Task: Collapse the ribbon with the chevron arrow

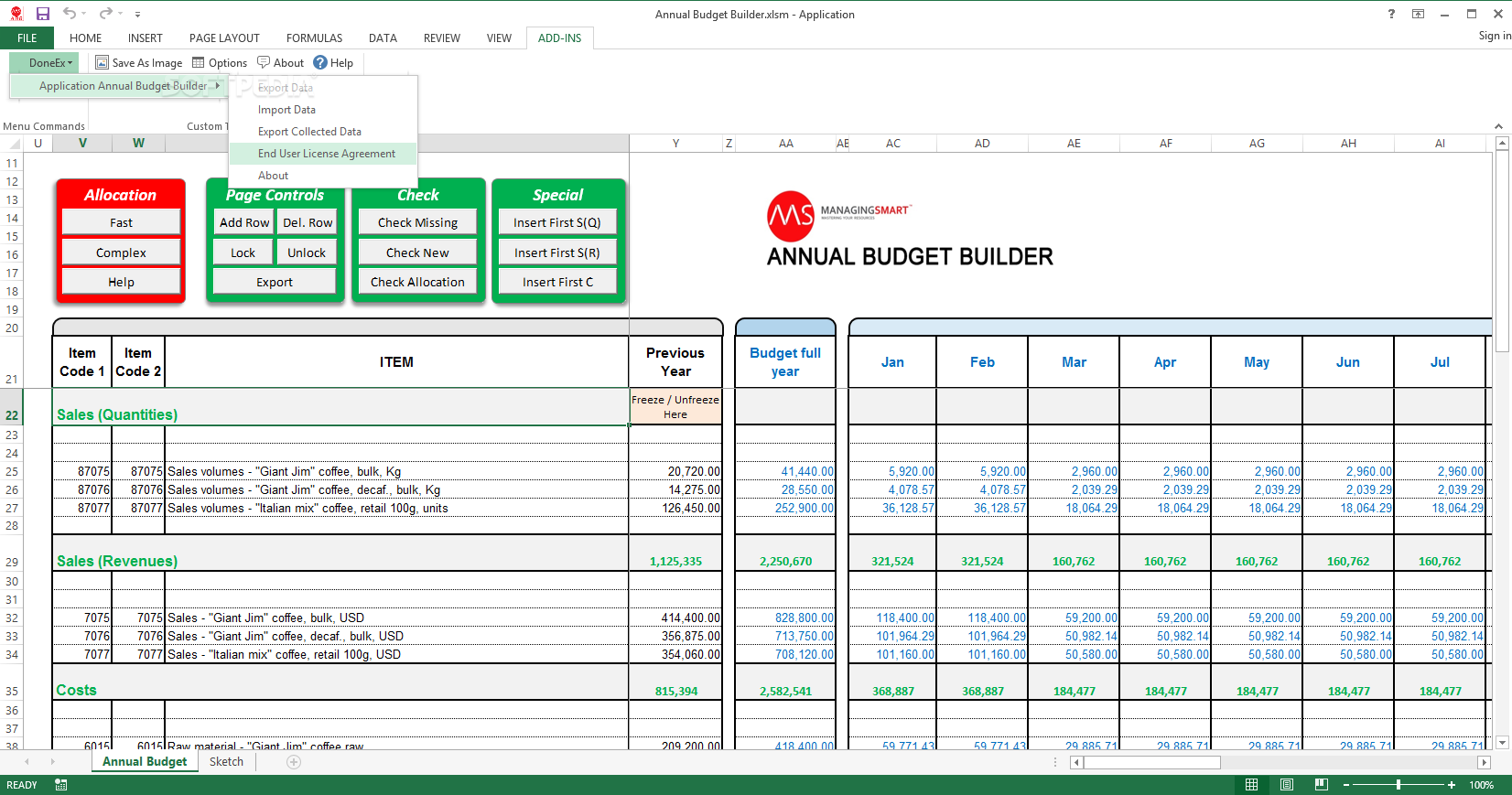Action: point(1498,126)
